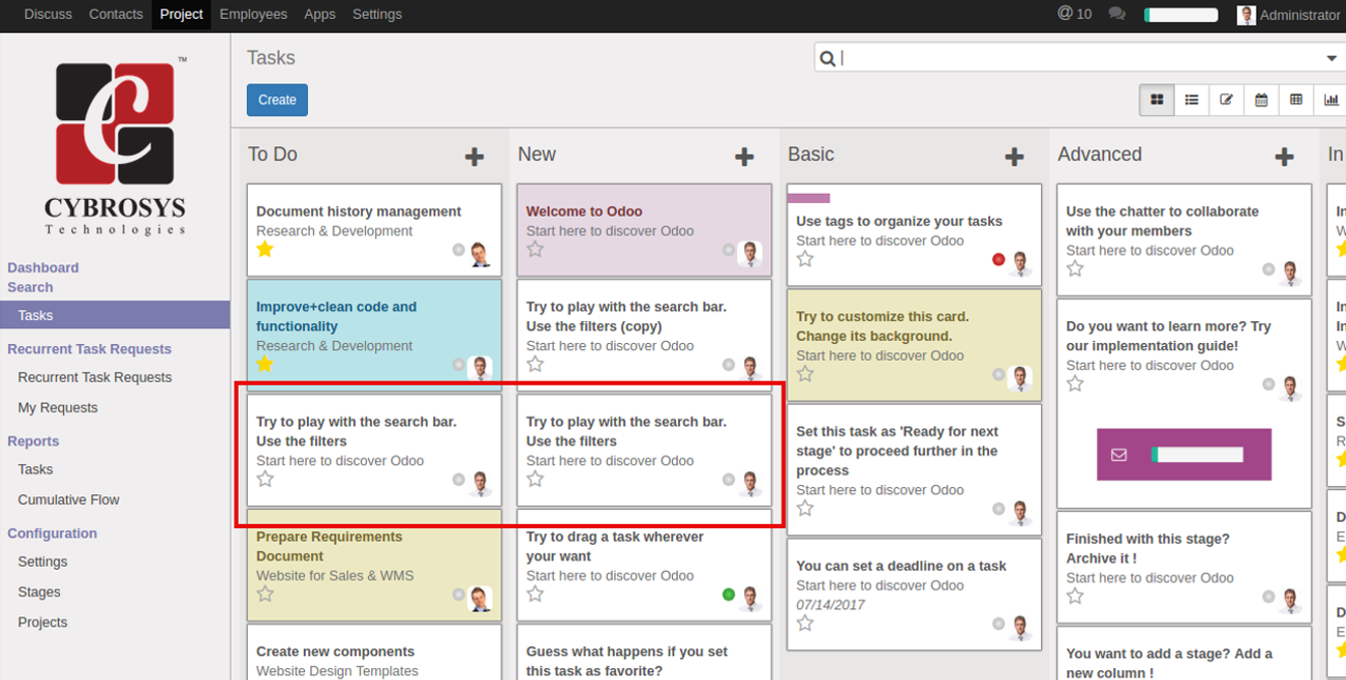Open the Administrator user menu
The width and height of the screenshot is (1346, 680).
1289,15
